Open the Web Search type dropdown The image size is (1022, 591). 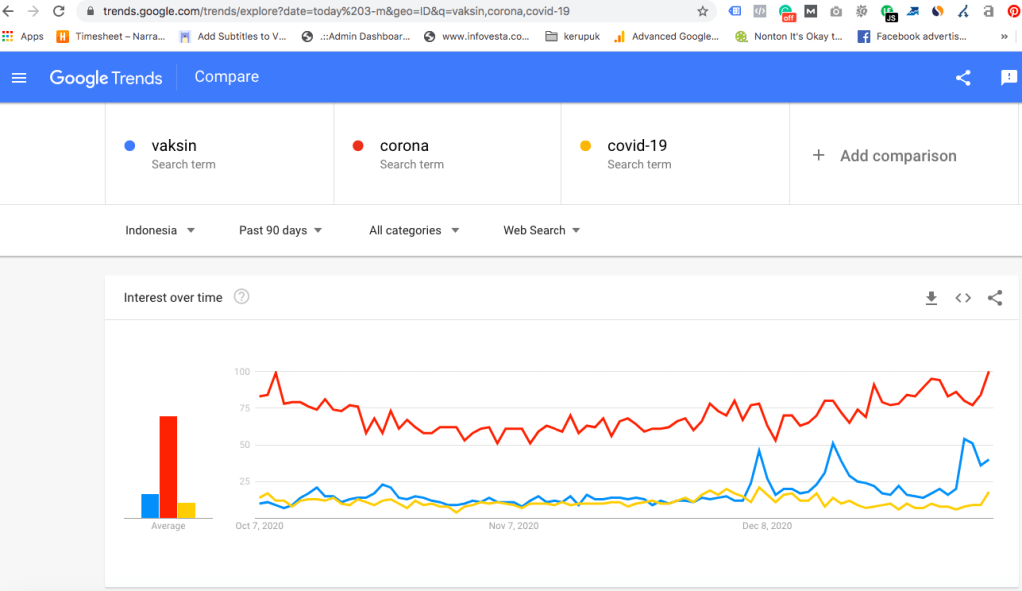[x=541, y=230]
